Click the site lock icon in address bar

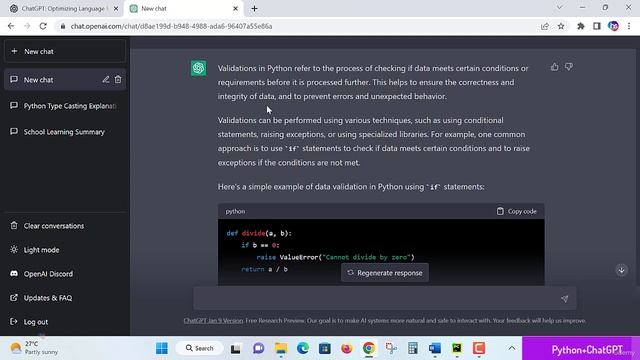62,26
